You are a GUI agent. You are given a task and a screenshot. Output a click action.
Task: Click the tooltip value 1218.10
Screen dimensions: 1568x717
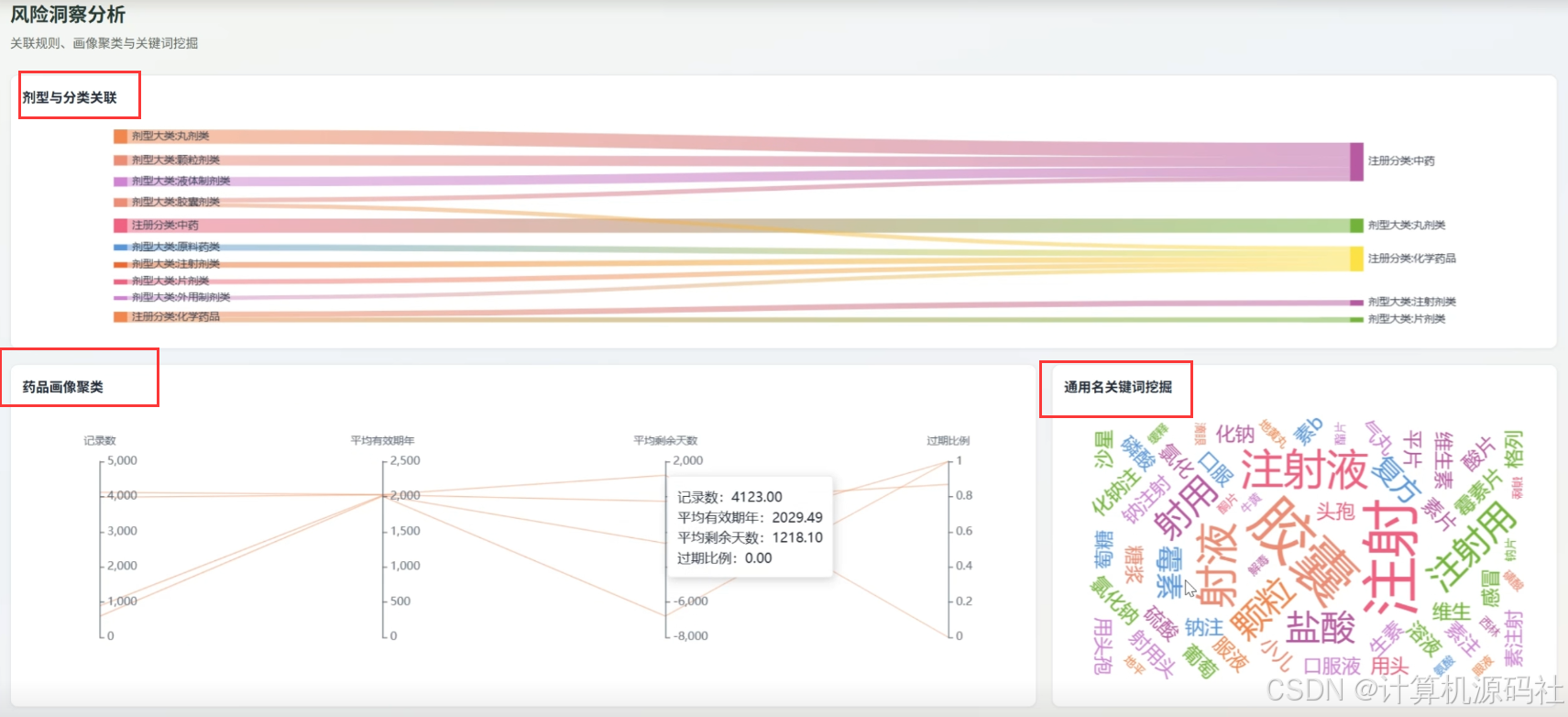click(x=797, y=537)
